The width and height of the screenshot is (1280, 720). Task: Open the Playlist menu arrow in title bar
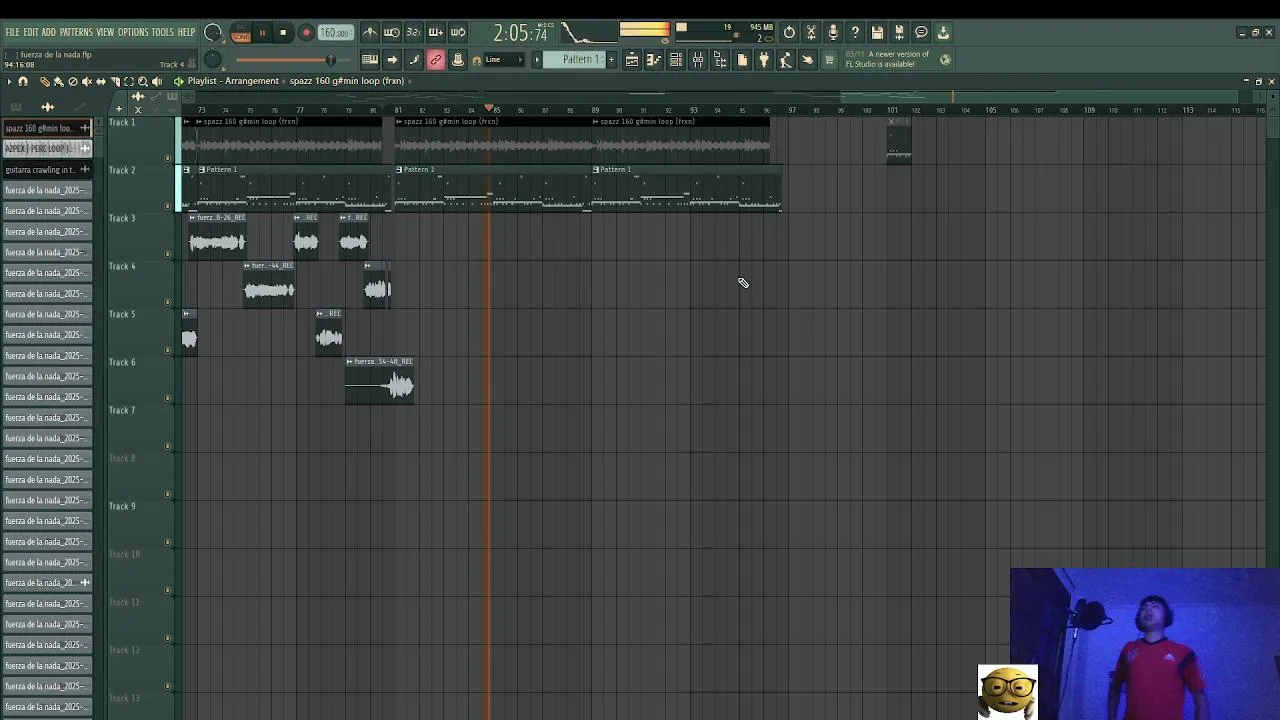[9, 81]
